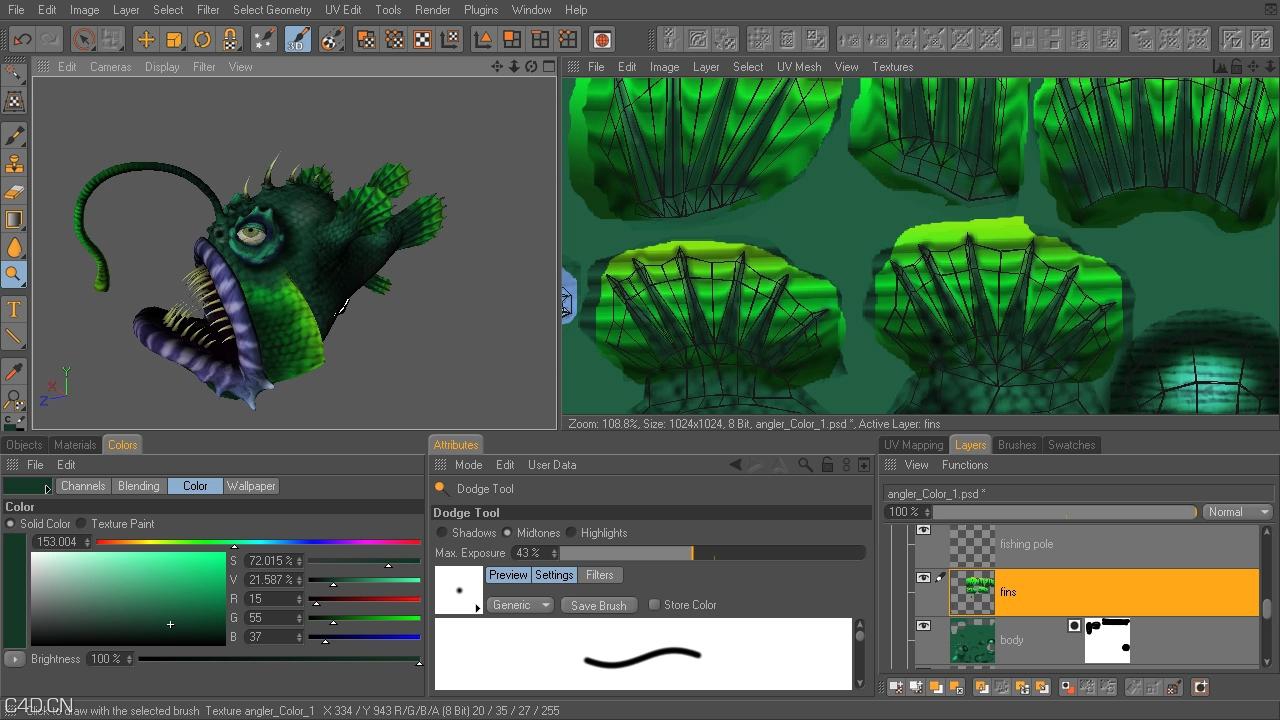The image size is (1280, 720).
Task: Open the Generic brush preset dropdown
Action: point(519,604)
